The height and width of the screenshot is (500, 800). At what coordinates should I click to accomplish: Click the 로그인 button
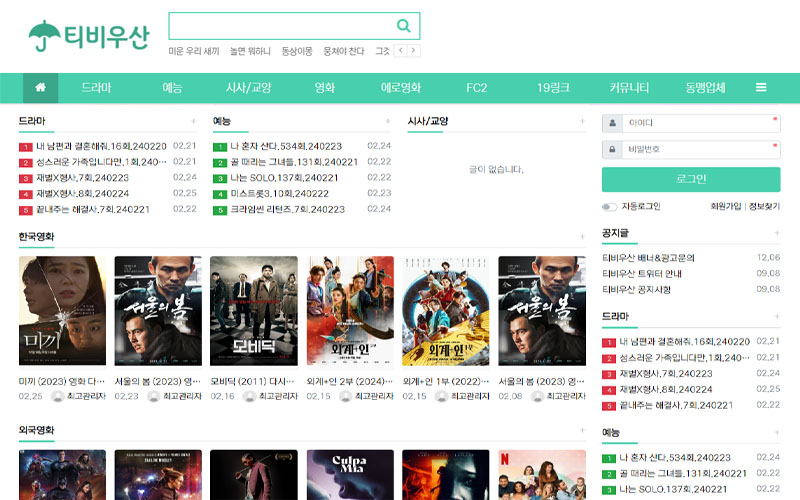tap(691, 179)
